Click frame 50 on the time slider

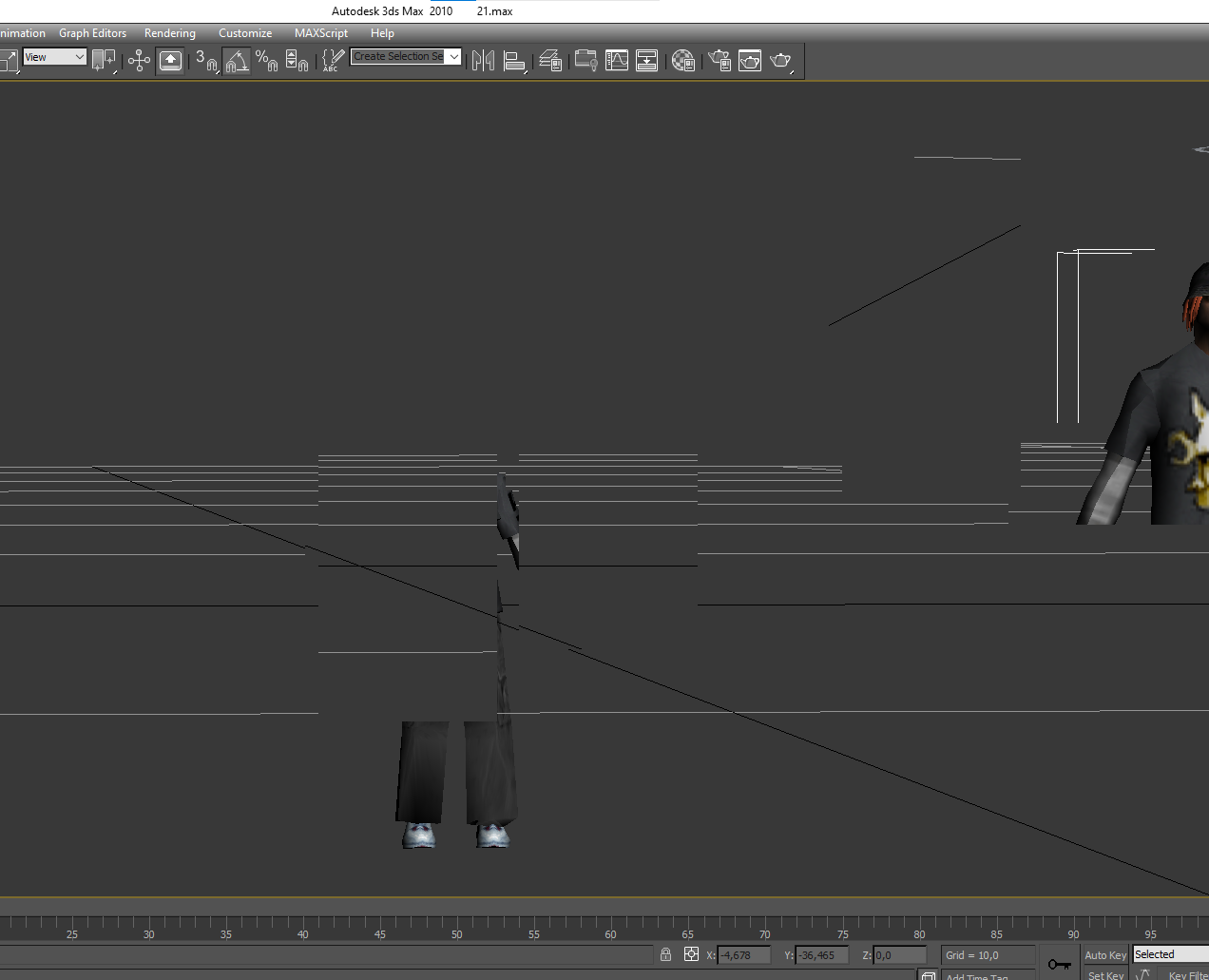[x=457, y=924]
